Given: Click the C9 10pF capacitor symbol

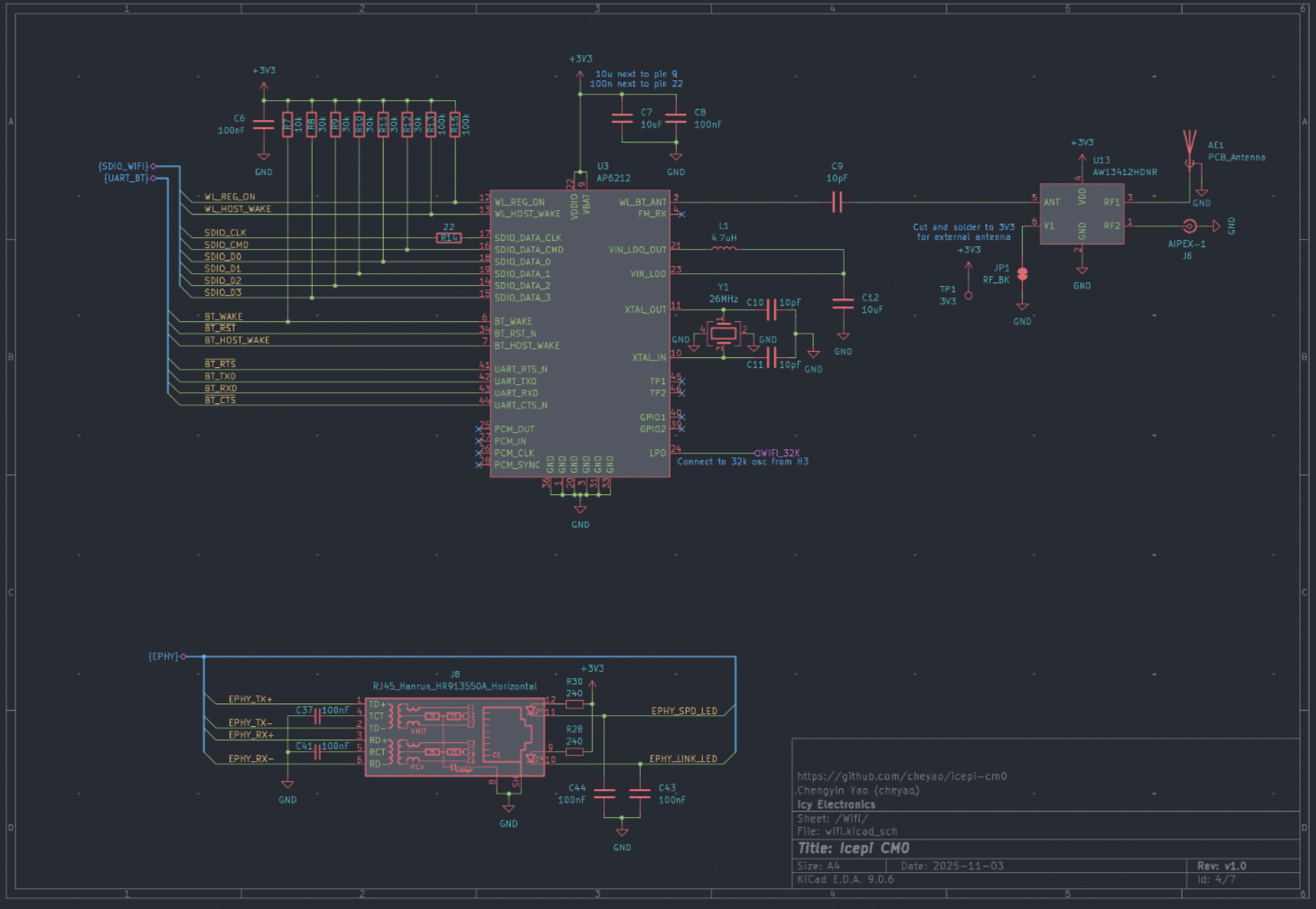Looking at the screenshot, I should coord(836,203).
